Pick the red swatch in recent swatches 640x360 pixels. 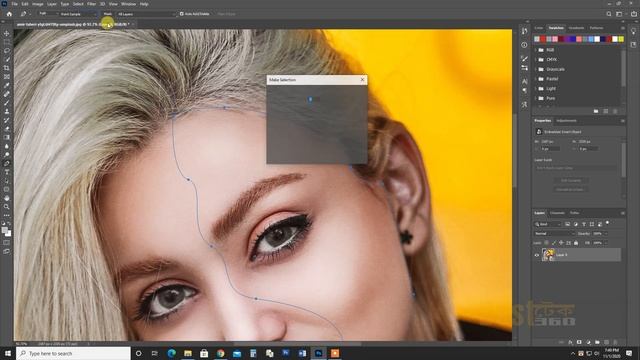point(543,39)
